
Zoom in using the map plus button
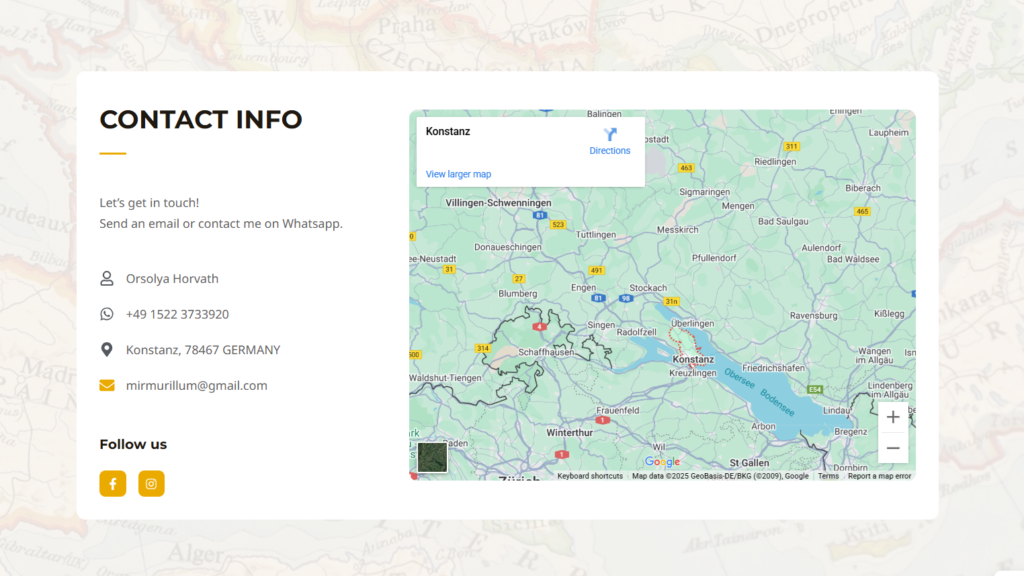(892, 417)
